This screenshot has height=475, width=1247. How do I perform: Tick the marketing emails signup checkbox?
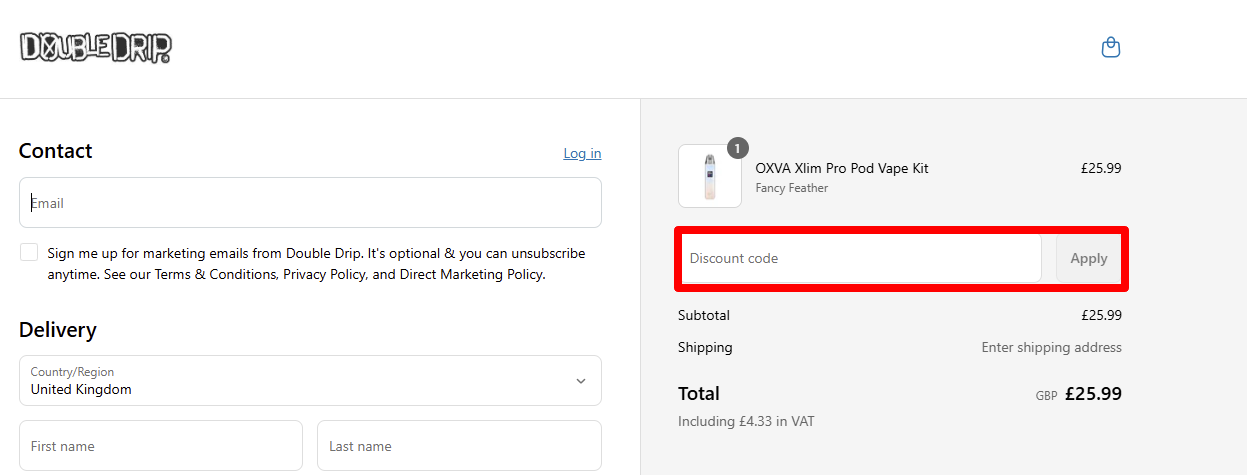click(29, 252)
